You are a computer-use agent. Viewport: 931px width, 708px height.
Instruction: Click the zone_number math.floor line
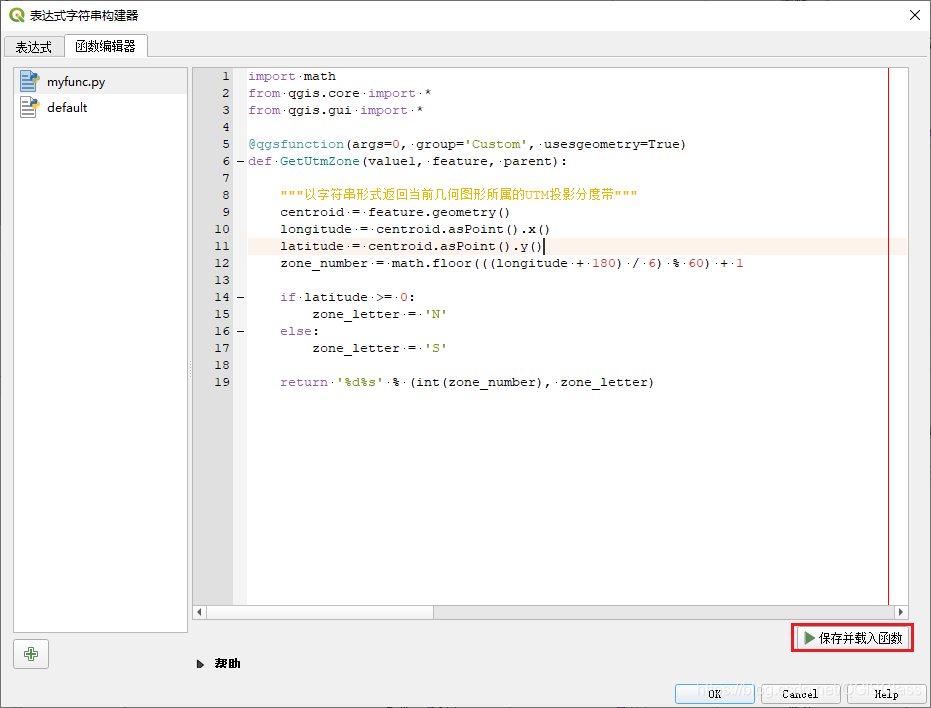pyautogui.click(x=512, y=264)
